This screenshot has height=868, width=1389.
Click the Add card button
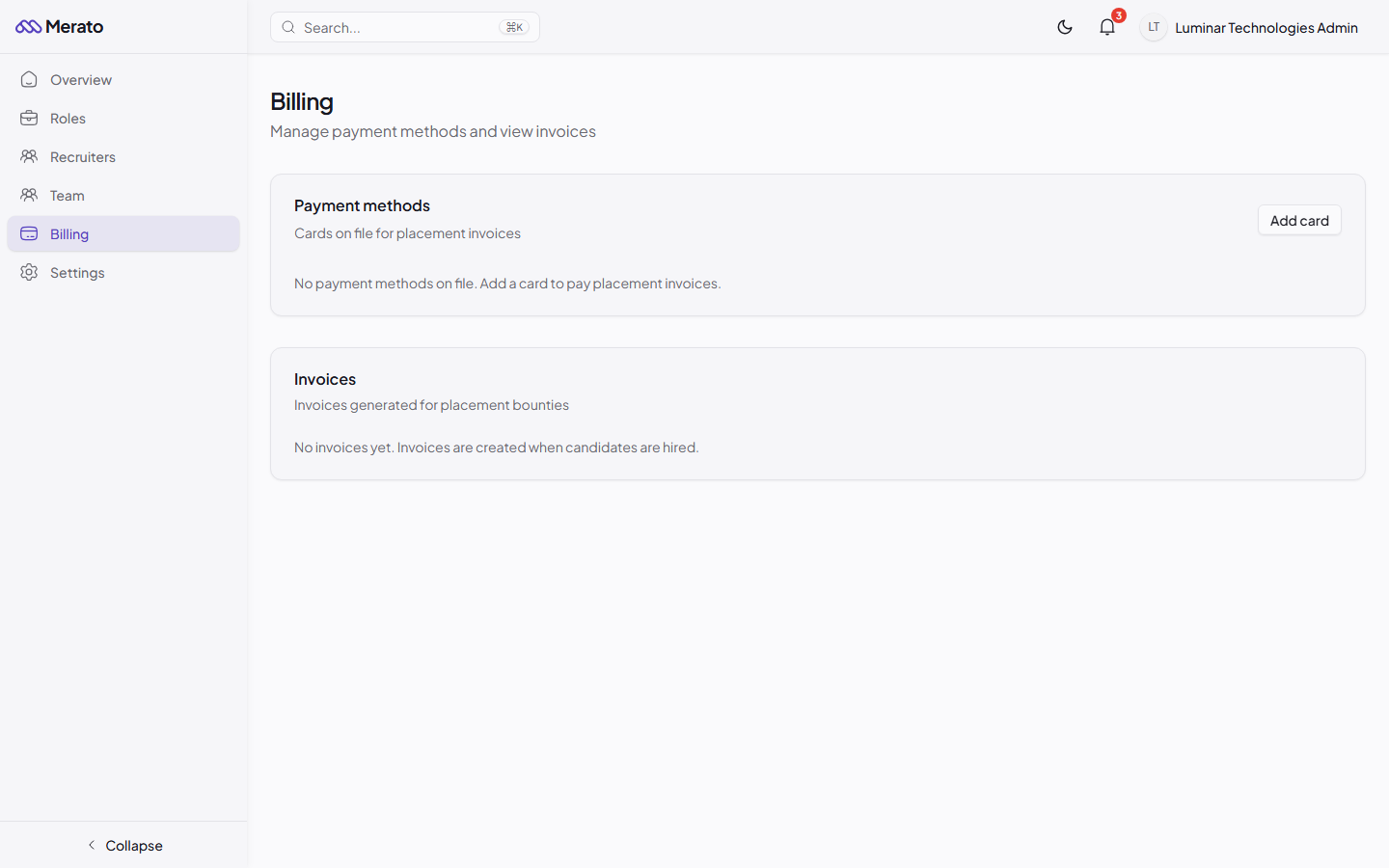pyautogui.click(x=1299, y=220)
